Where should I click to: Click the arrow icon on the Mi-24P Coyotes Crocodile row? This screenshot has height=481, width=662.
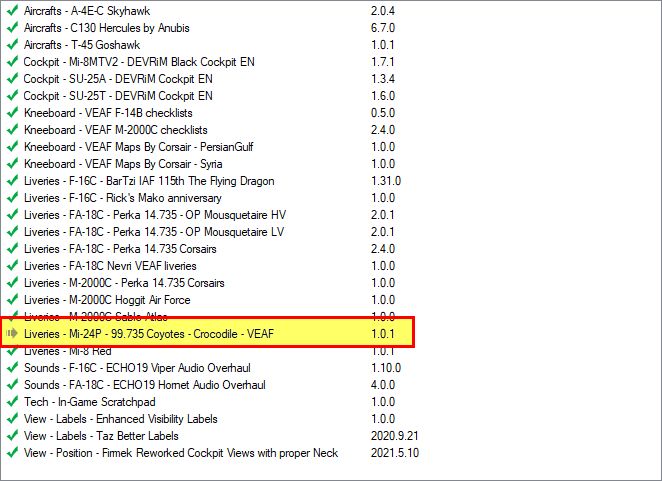(x=12, y=333)
